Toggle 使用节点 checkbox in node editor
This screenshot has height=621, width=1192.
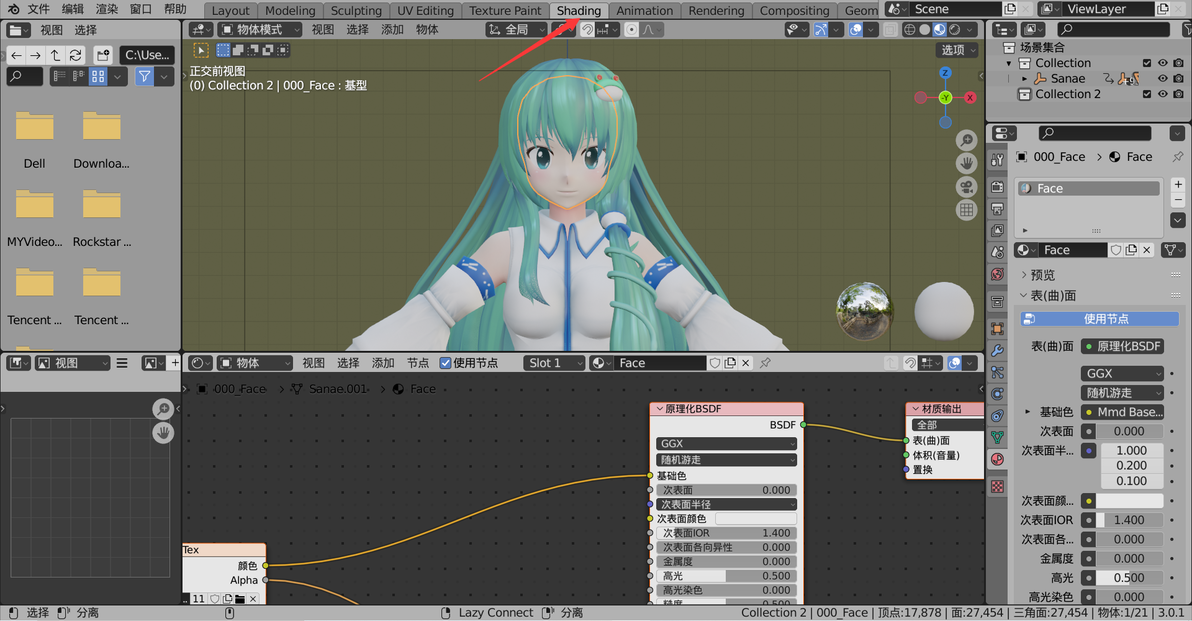tap(445, 363)
